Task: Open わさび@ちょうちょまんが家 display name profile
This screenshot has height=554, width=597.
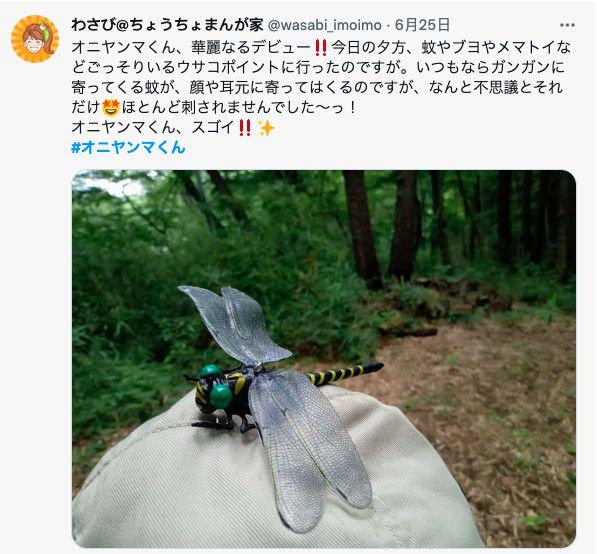Action: (x=167, y=25)
